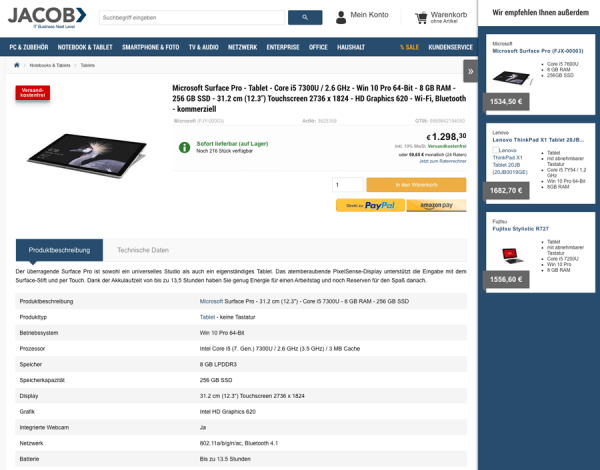Click Warenkorb text link

click(449, 15)
